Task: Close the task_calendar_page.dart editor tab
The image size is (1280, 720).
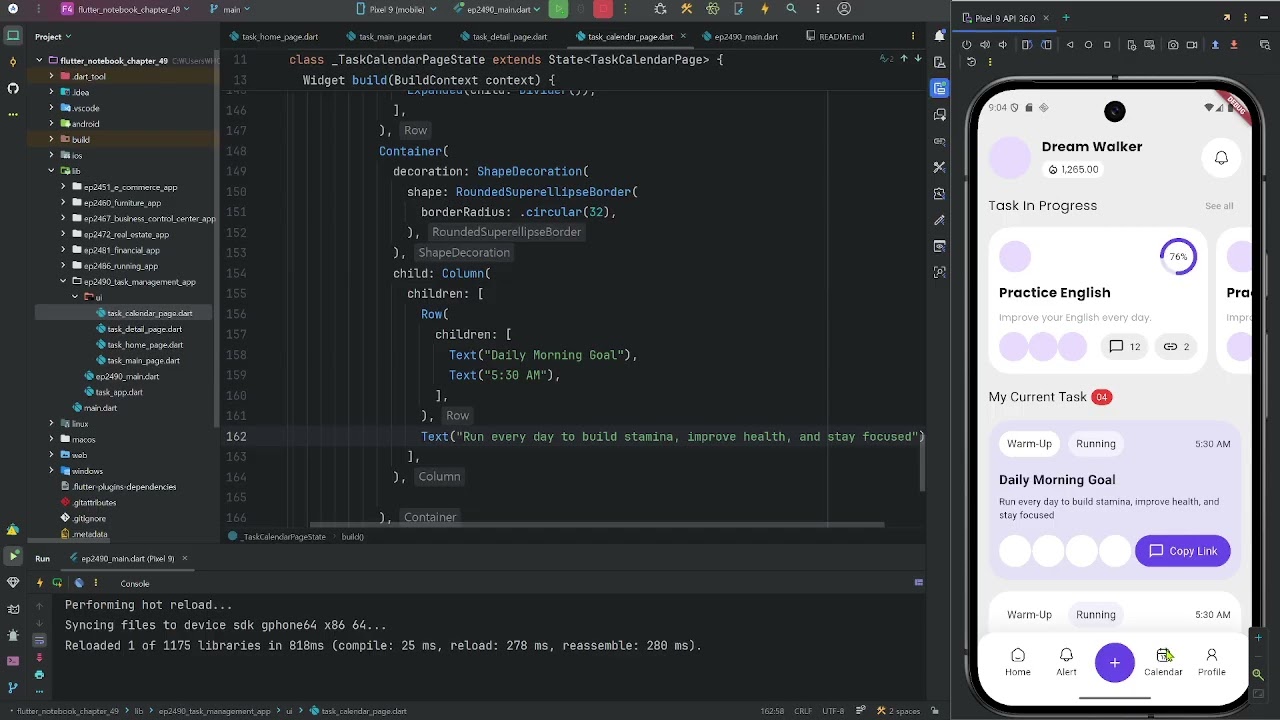Action: click(683, 37)
